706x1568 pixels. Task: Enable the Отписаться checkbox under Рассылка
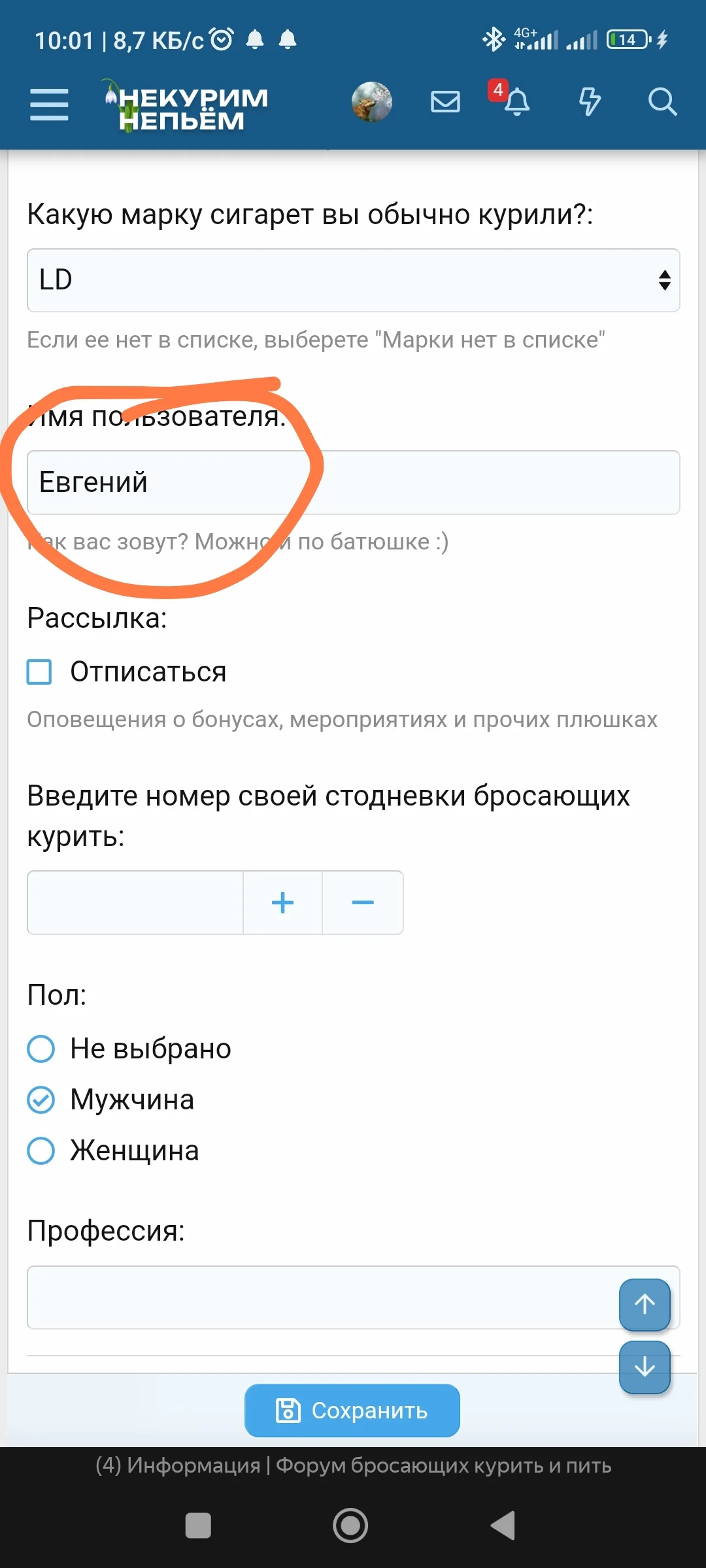[x=40, y=671]
